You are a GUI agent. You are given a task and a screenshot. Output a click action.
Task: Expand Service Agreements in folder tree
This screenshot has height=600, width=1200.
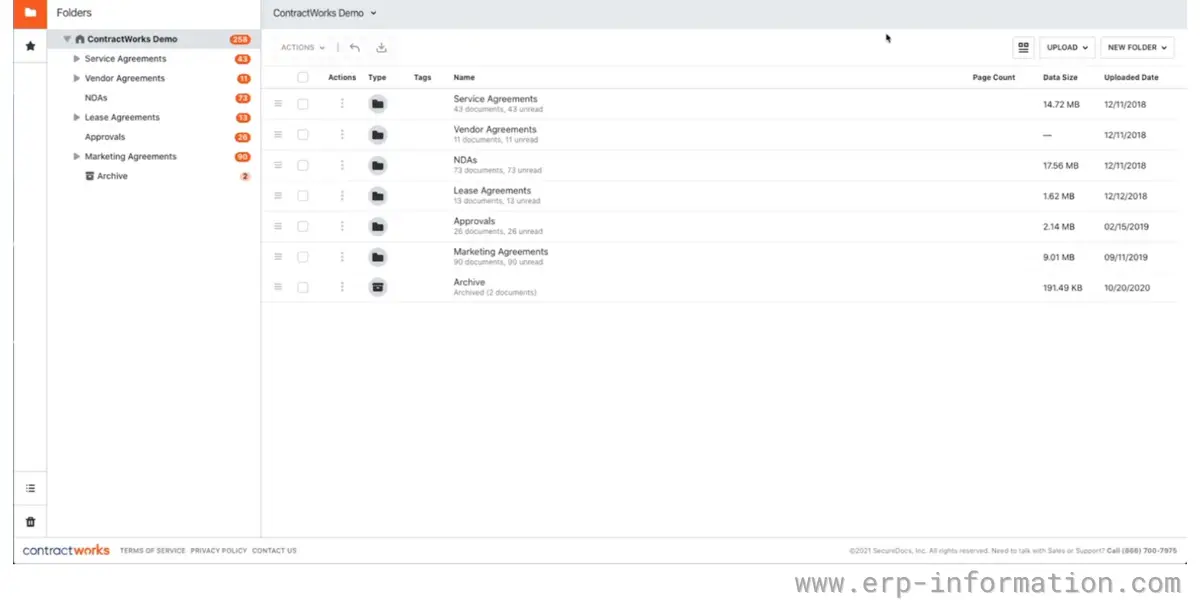(77, 59)
